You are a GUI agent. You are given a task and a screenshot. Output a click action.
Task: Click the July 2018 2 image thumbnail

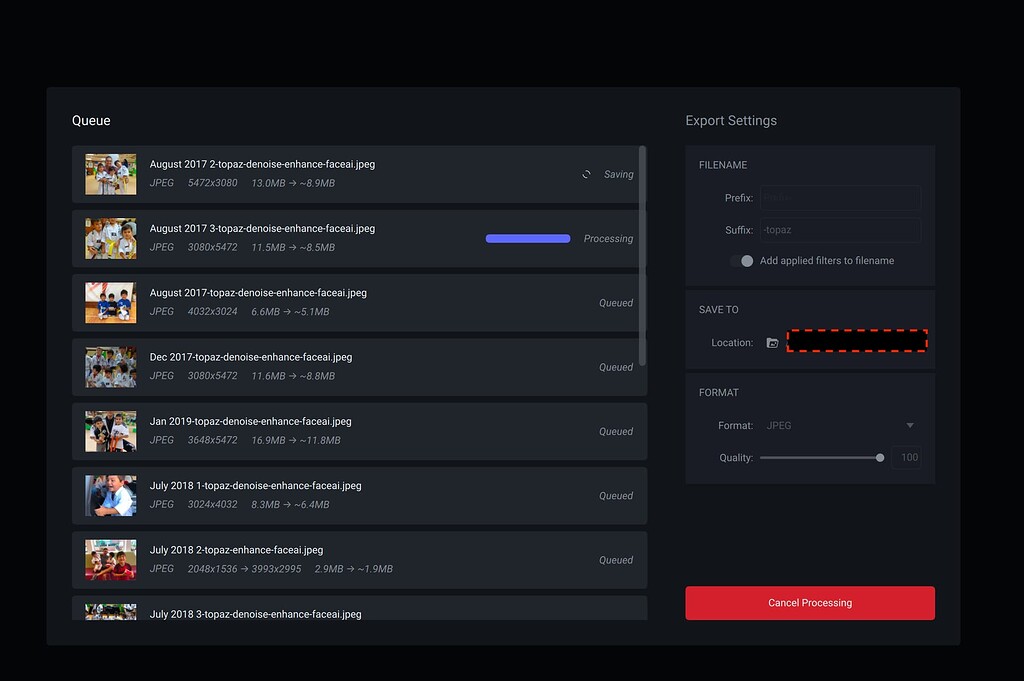[110, 560]
